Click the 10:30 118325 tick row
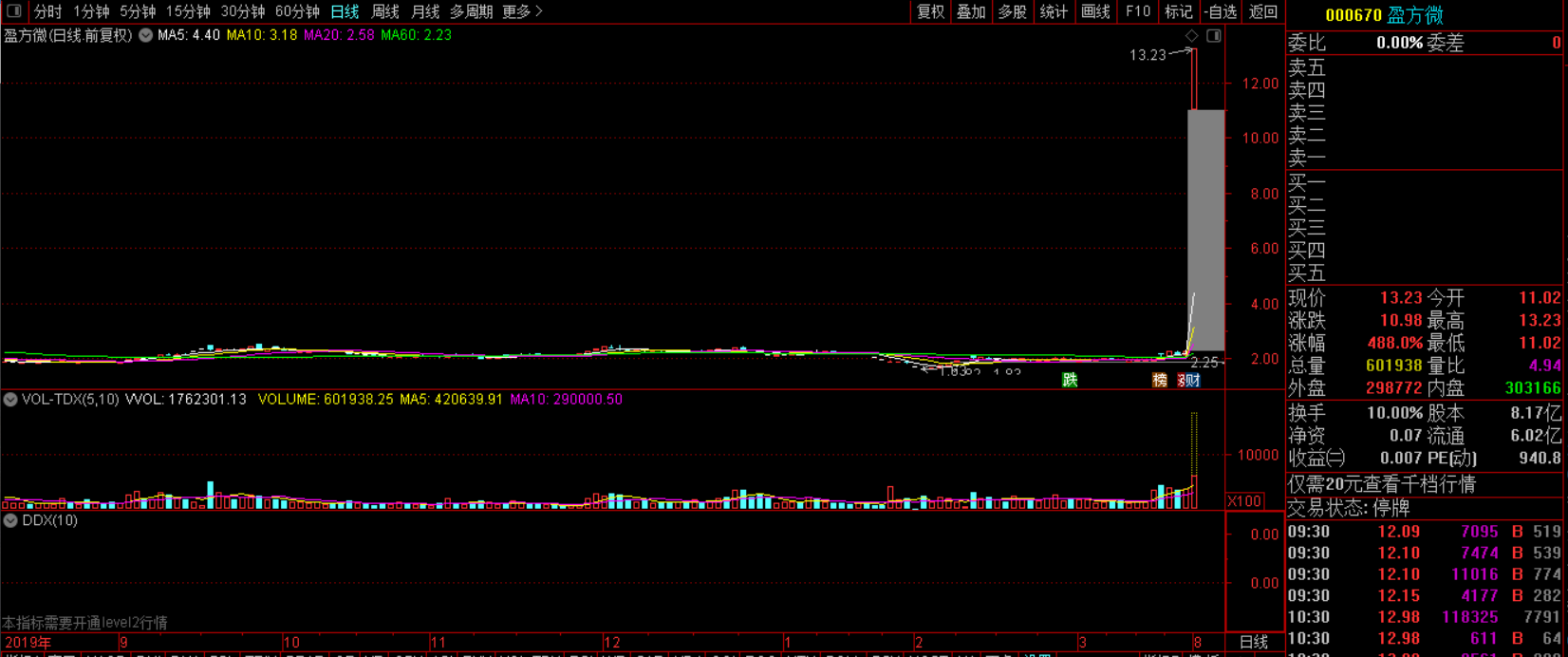1568x657 pixels. [x=1425, y=617]
